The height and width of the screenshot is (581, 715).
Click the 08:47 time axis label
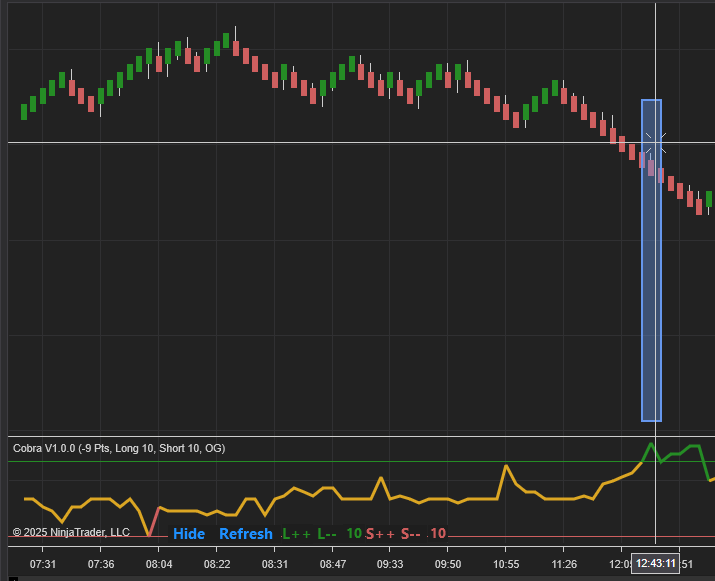click(x=333, y=564)
